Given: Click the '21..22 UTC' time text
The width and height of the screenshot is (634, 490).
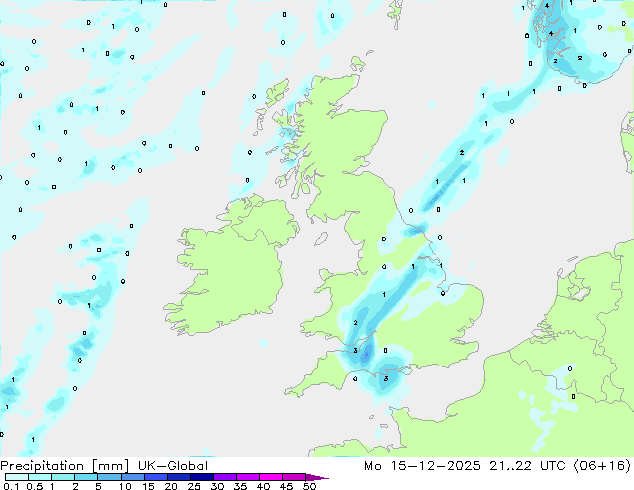Looking at the screenshot, I should click(x=528, y=466).
